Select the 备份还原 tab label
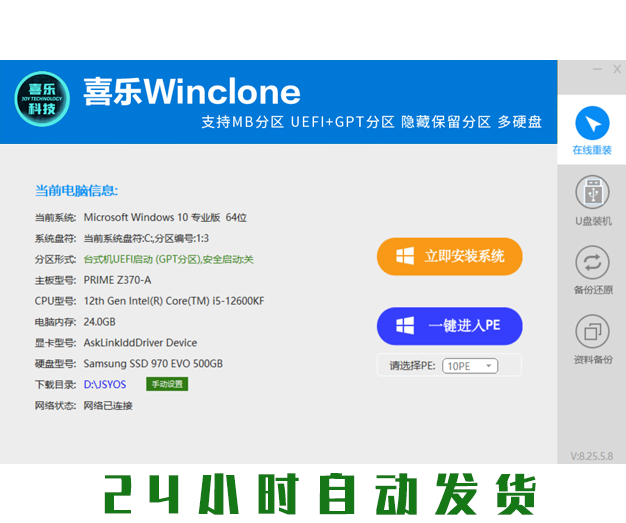 [593, 290]
